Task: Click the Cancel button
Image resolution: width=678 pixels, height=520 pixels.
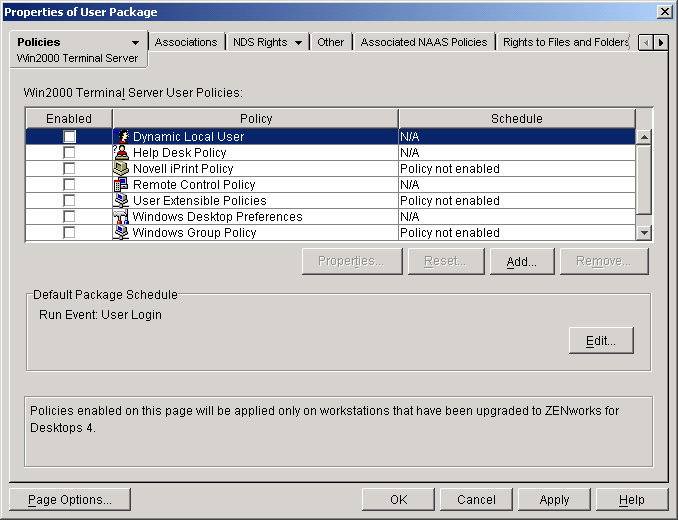Action: 476,500
